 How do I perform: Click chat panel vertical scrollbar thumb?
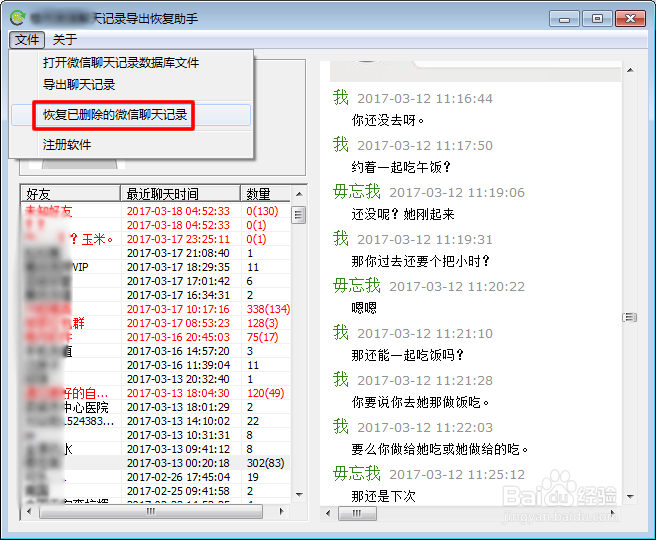[630, 317]
